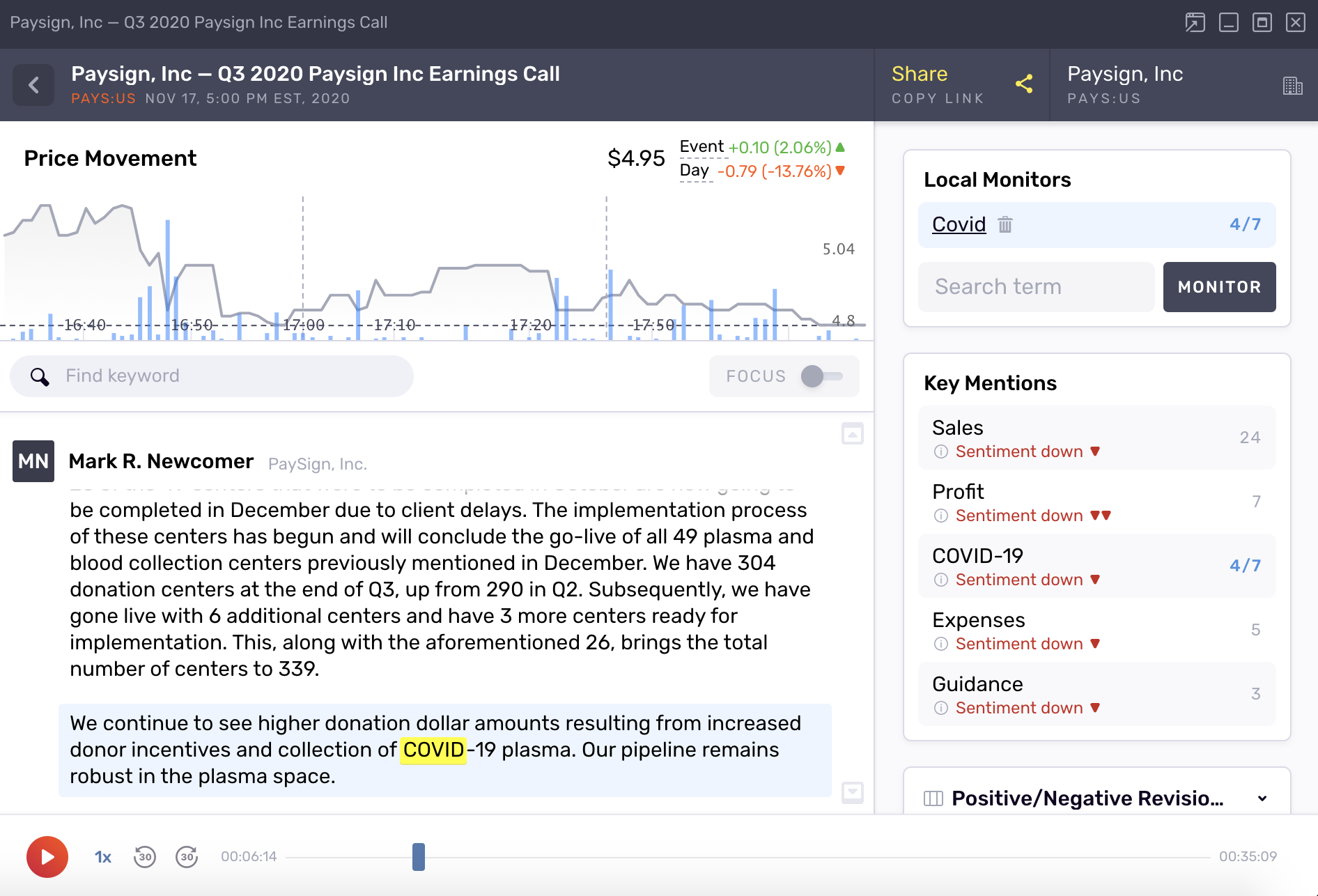Click the pop-out window icon in title bar
1318x896 pixels.
(x=1195, y=22)
